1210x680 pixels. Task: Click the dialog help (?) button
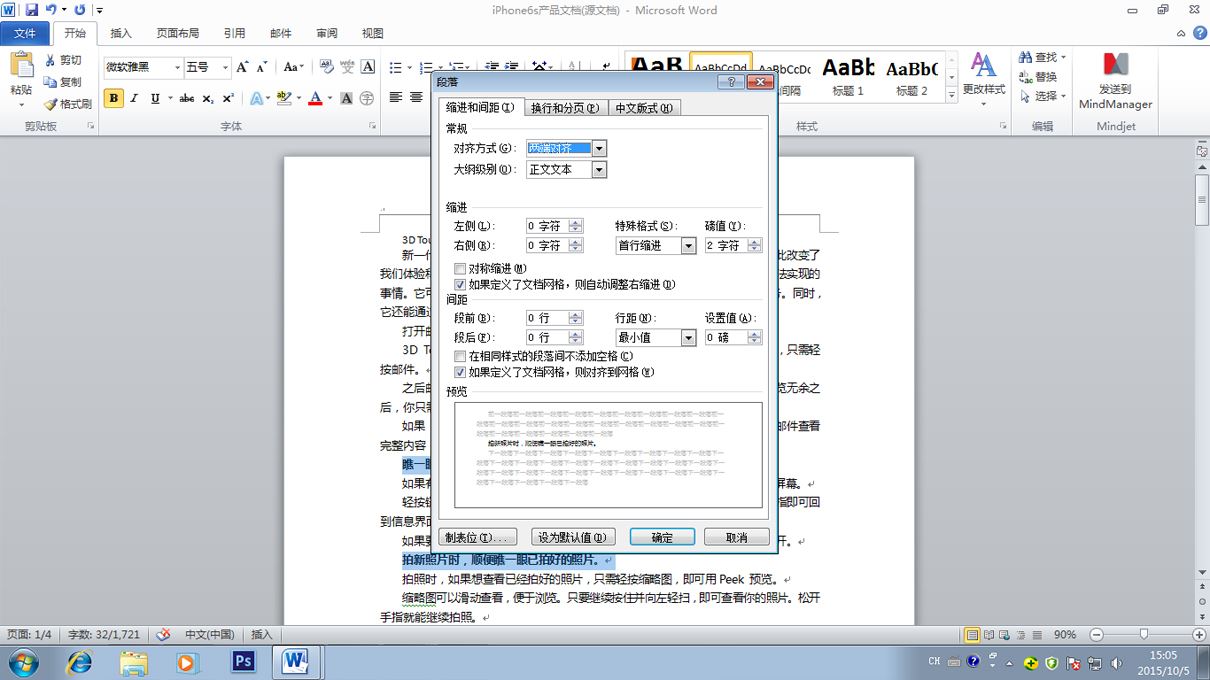click(731, 82)
